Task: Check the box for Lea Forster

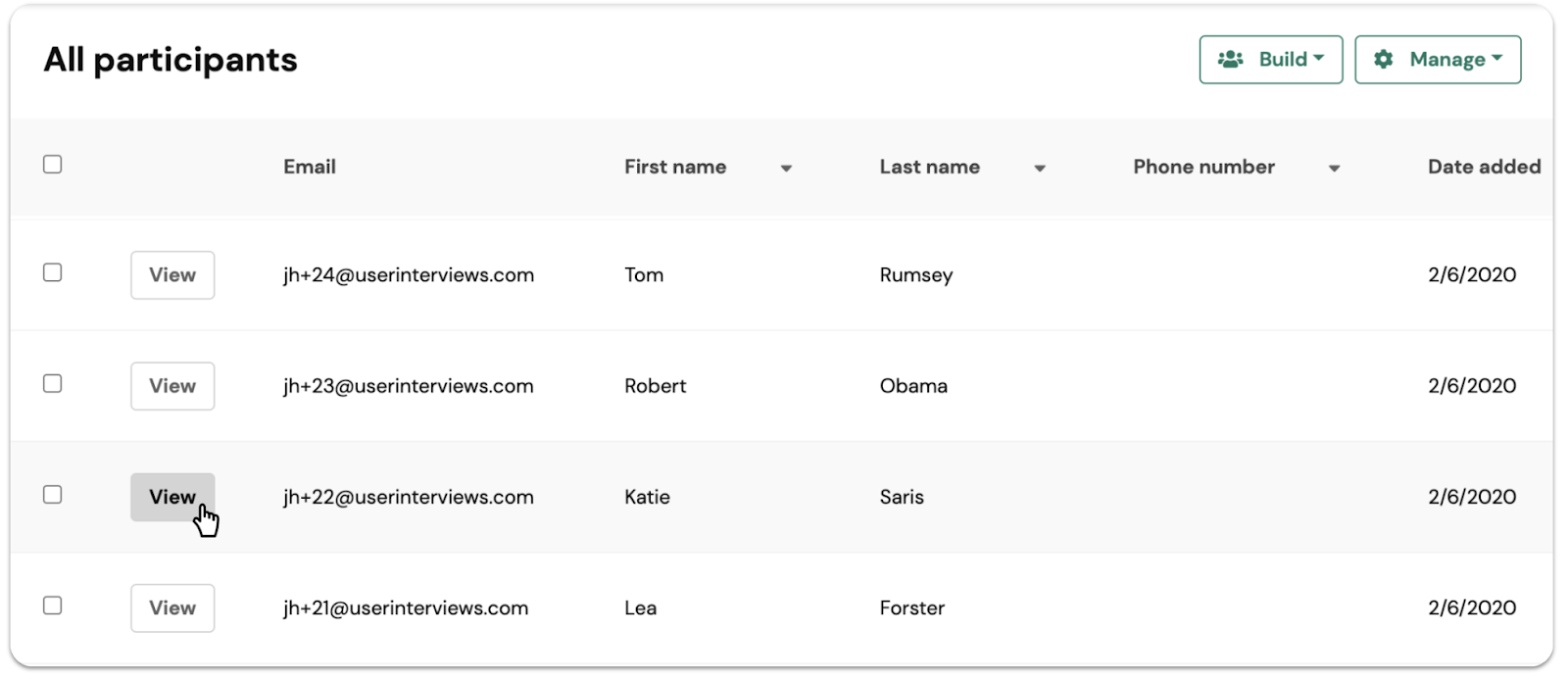Action: [53, 606]
